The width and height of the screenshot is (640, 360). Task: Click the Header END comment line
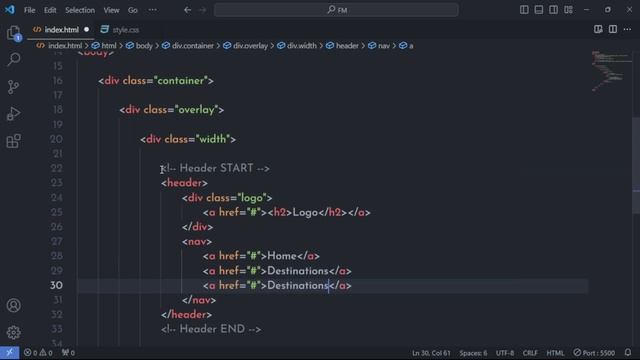211,329
